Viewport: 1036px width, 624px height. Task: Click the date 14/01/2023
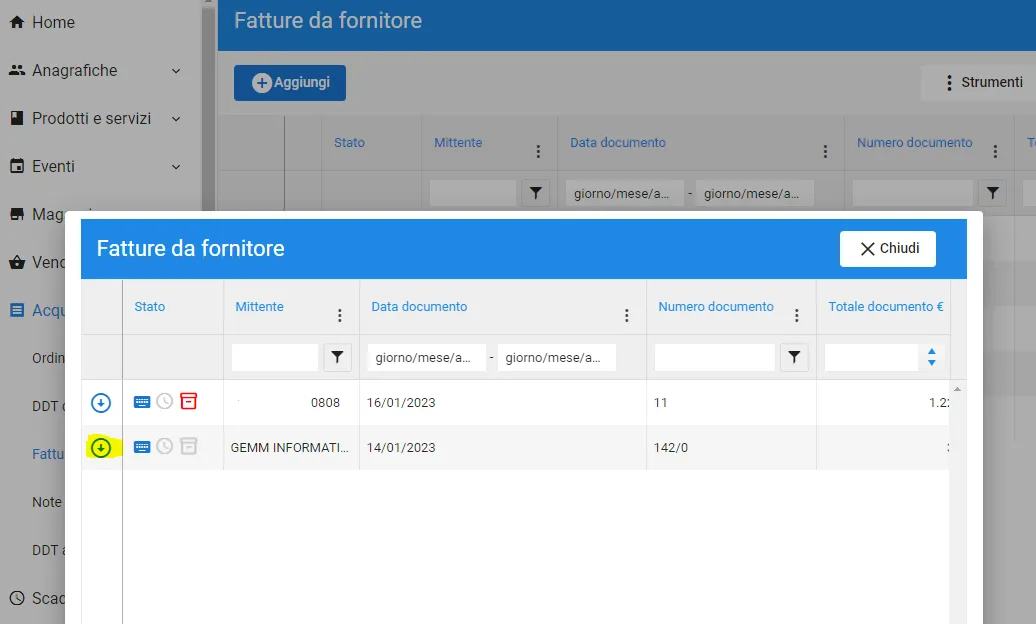click(401, 448)
